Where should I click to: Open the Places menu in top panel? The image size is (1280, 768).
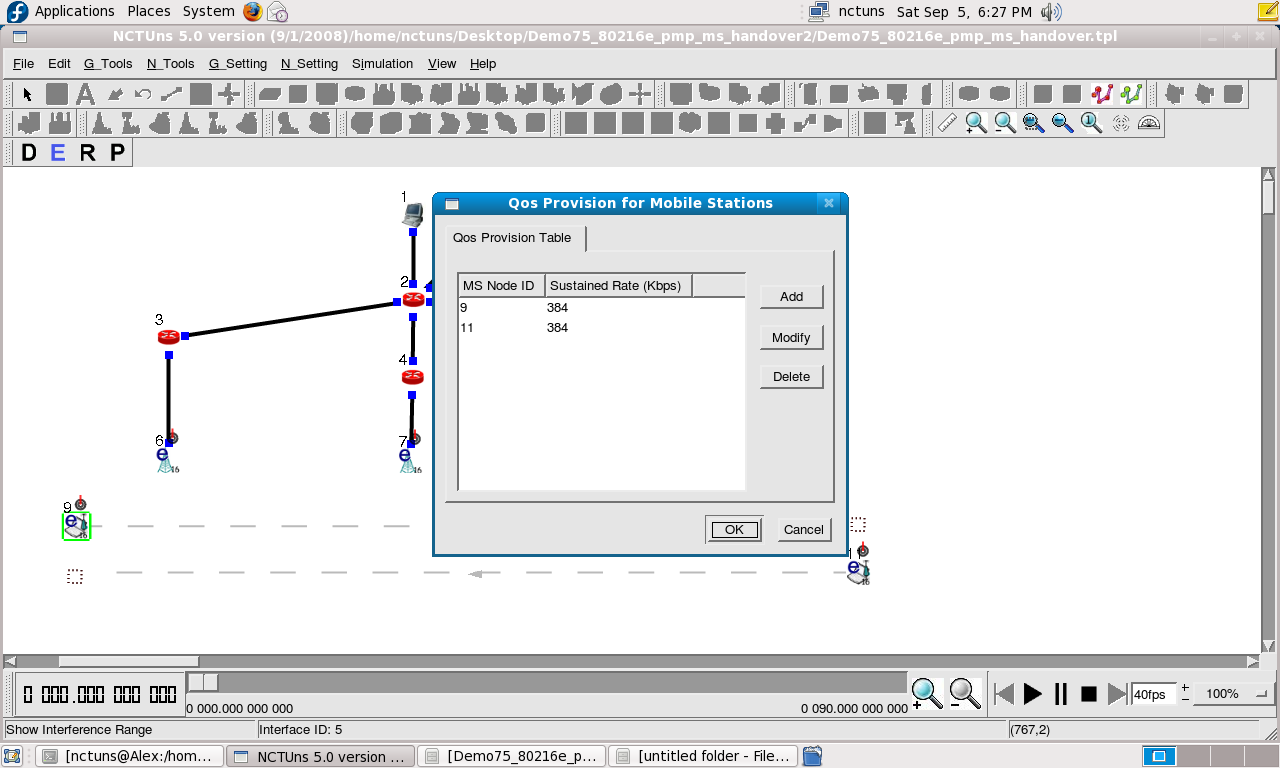click(149, 11)
